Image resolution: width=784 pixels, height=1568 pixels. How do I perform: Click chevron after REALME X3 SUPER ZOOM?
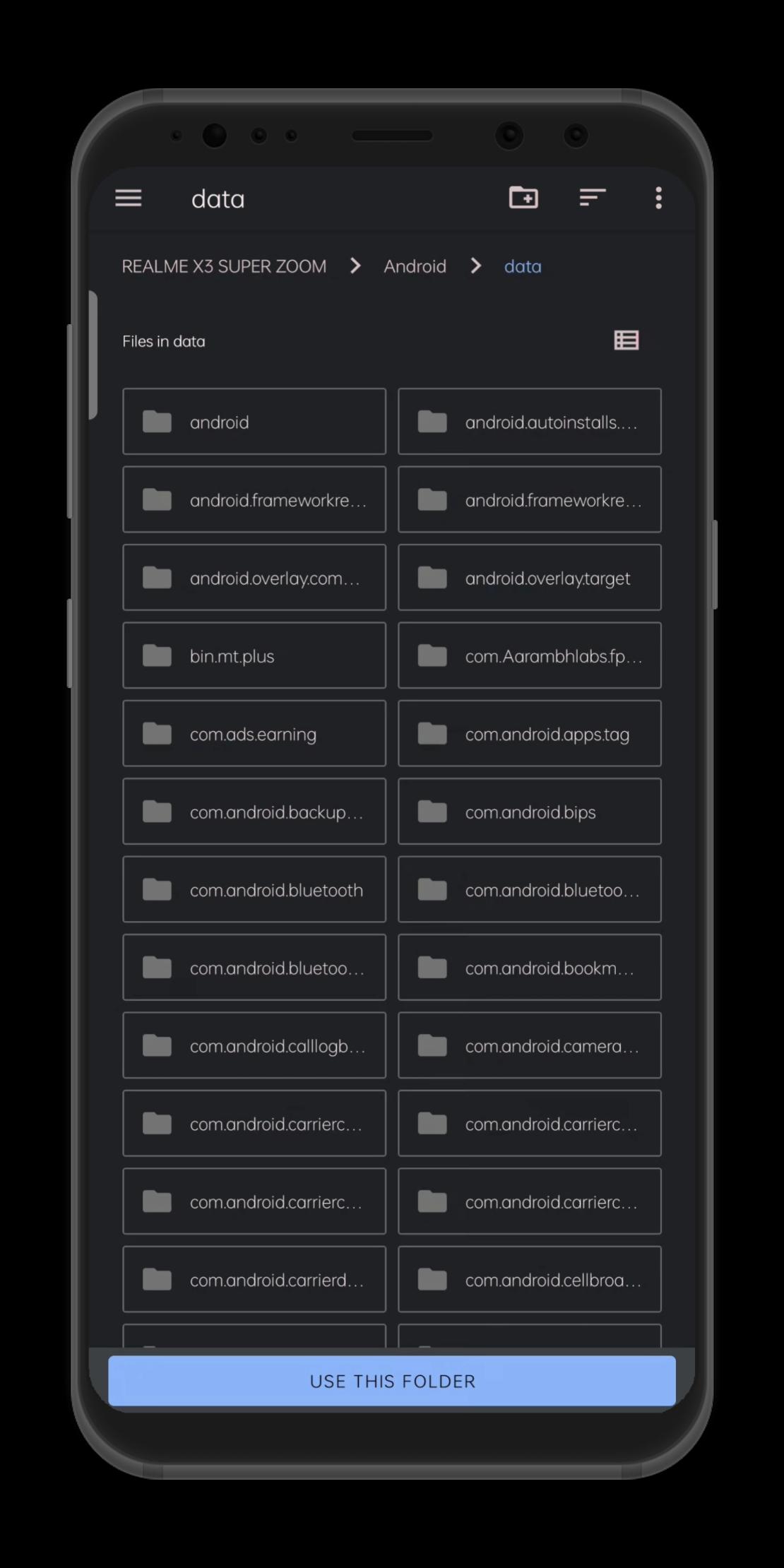(x=355, y=266)
